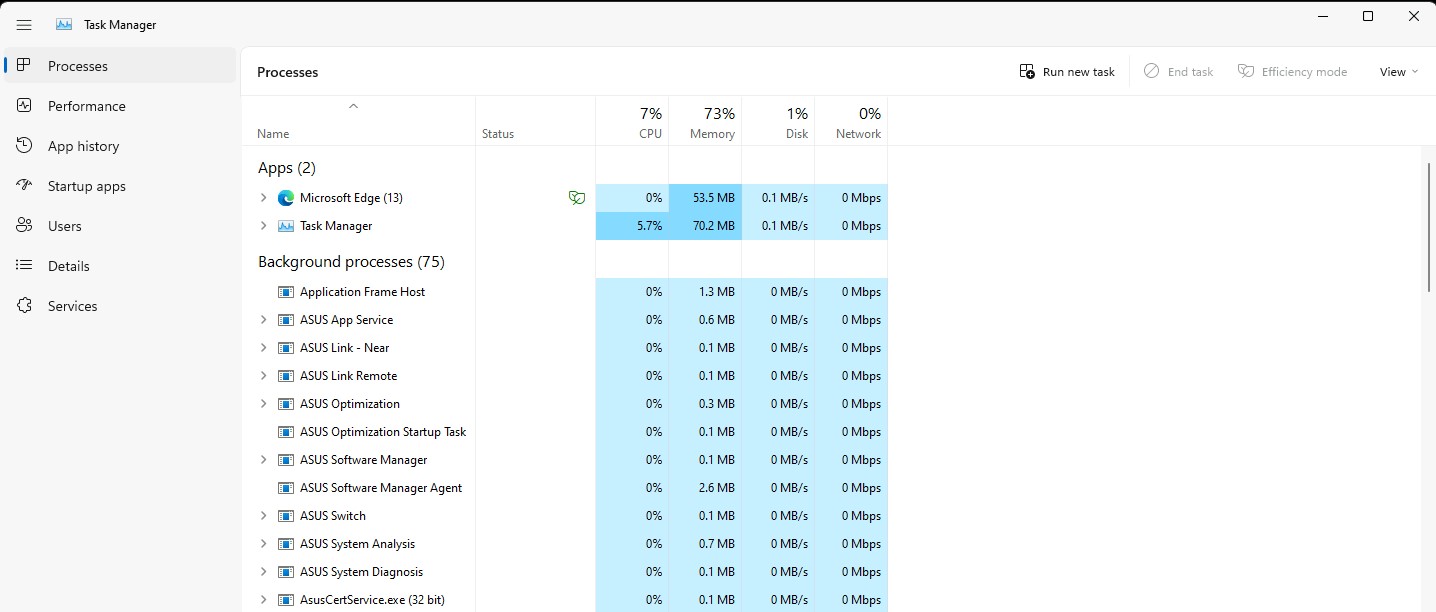The height and width of the screenshot is (612, 1436).
Task: Open the Users page
Action: point(120,226)
